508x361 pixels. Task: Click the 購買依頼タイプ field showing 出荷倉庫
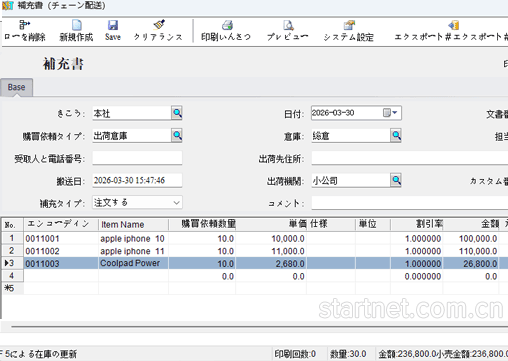click(x=132, y=136)
